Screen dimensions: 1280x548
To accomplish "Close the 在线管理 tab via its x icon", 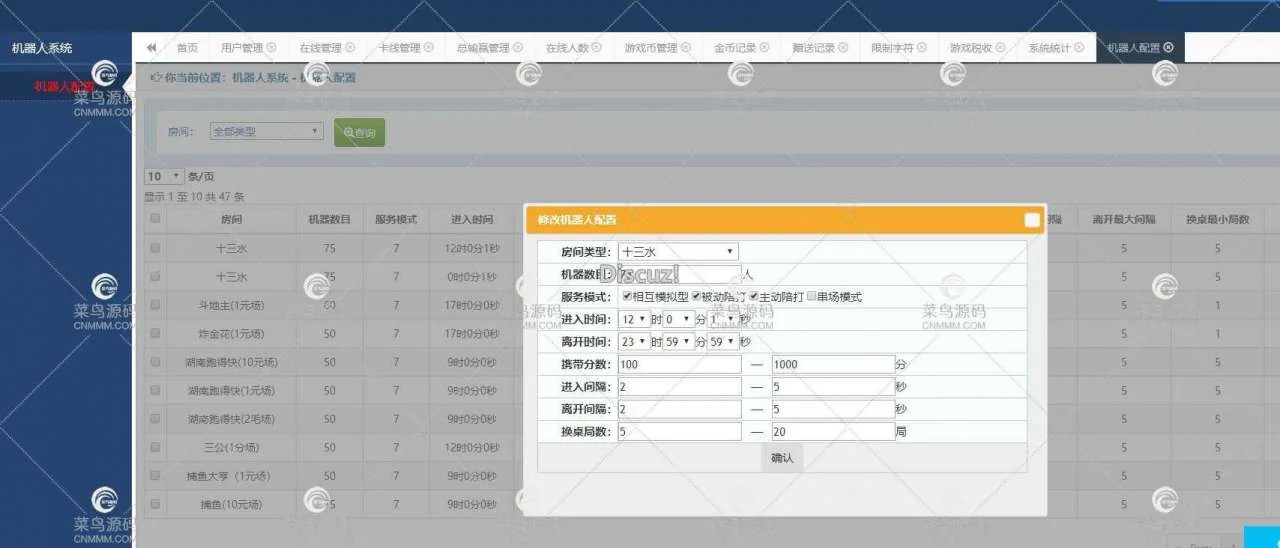I will 350,48.
